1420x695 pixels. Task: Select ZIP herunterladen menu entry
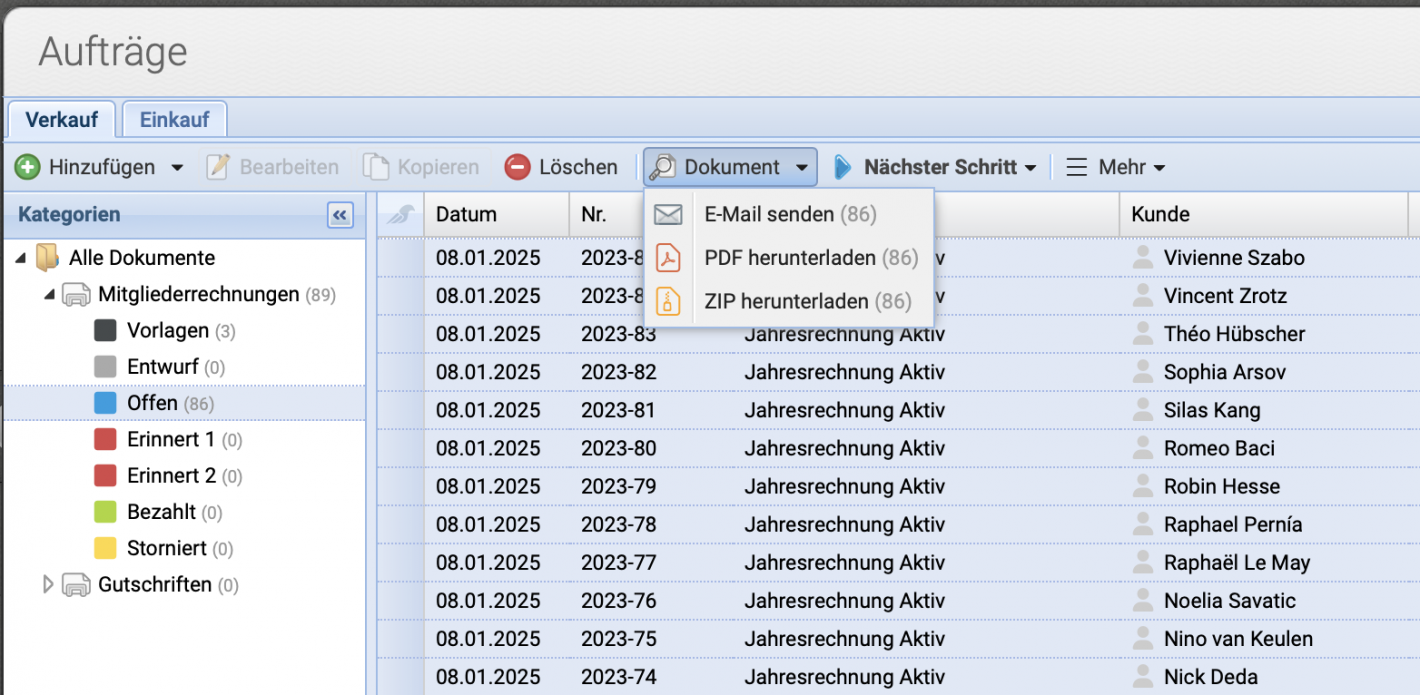(x=789, y=301)
